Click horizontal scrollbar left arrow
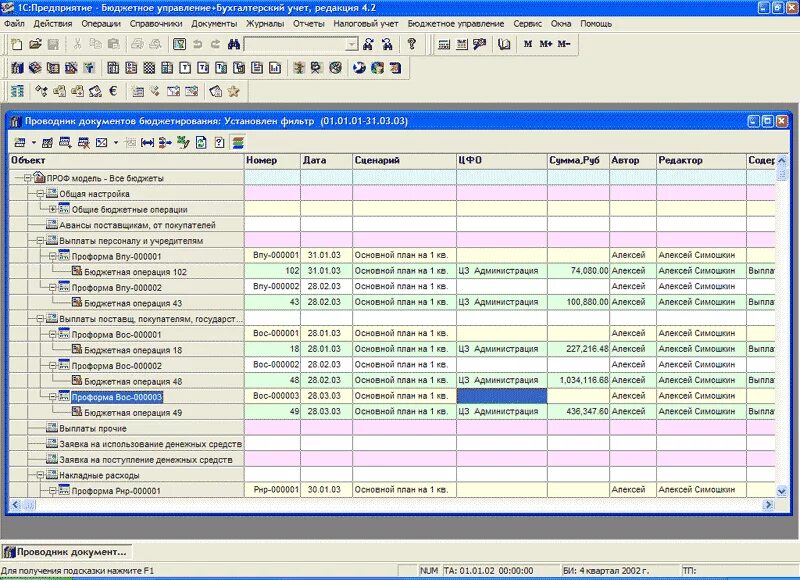 (x=15, y=505)
